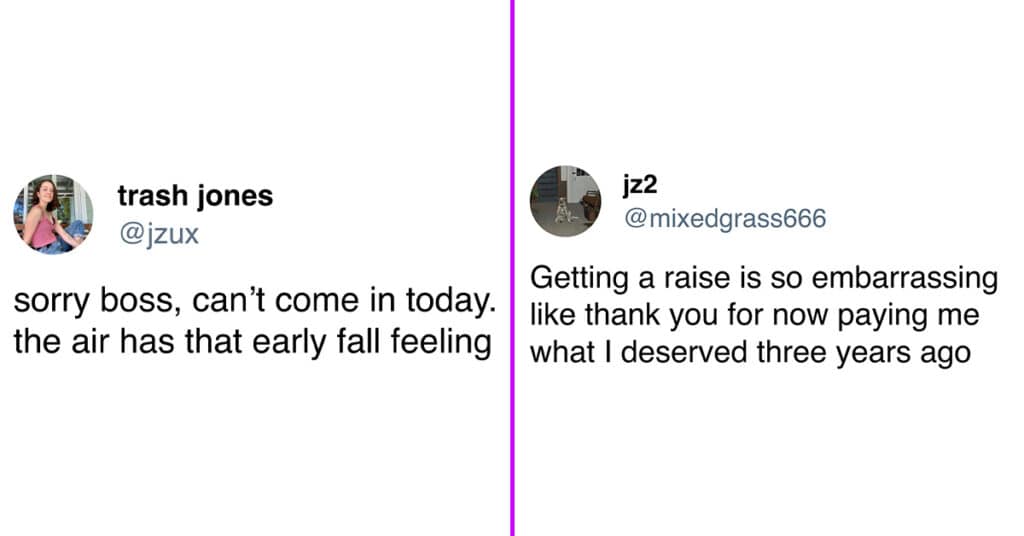Select the line "sorry boss, can't come in today."
The height and width of the screenshot is (536, 1024).
pos(255,301)
